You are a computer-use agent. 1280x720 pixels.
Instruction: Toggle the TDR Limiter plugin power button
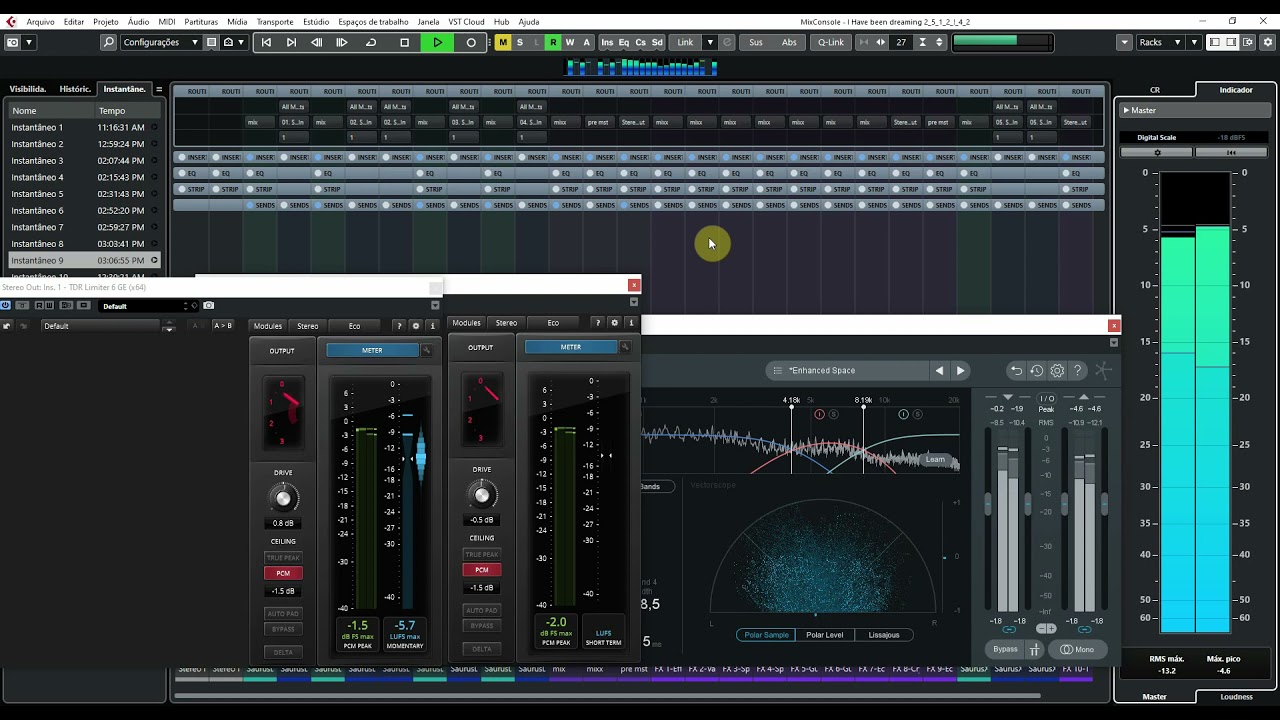pyautogui.click(x=6, y=305)
